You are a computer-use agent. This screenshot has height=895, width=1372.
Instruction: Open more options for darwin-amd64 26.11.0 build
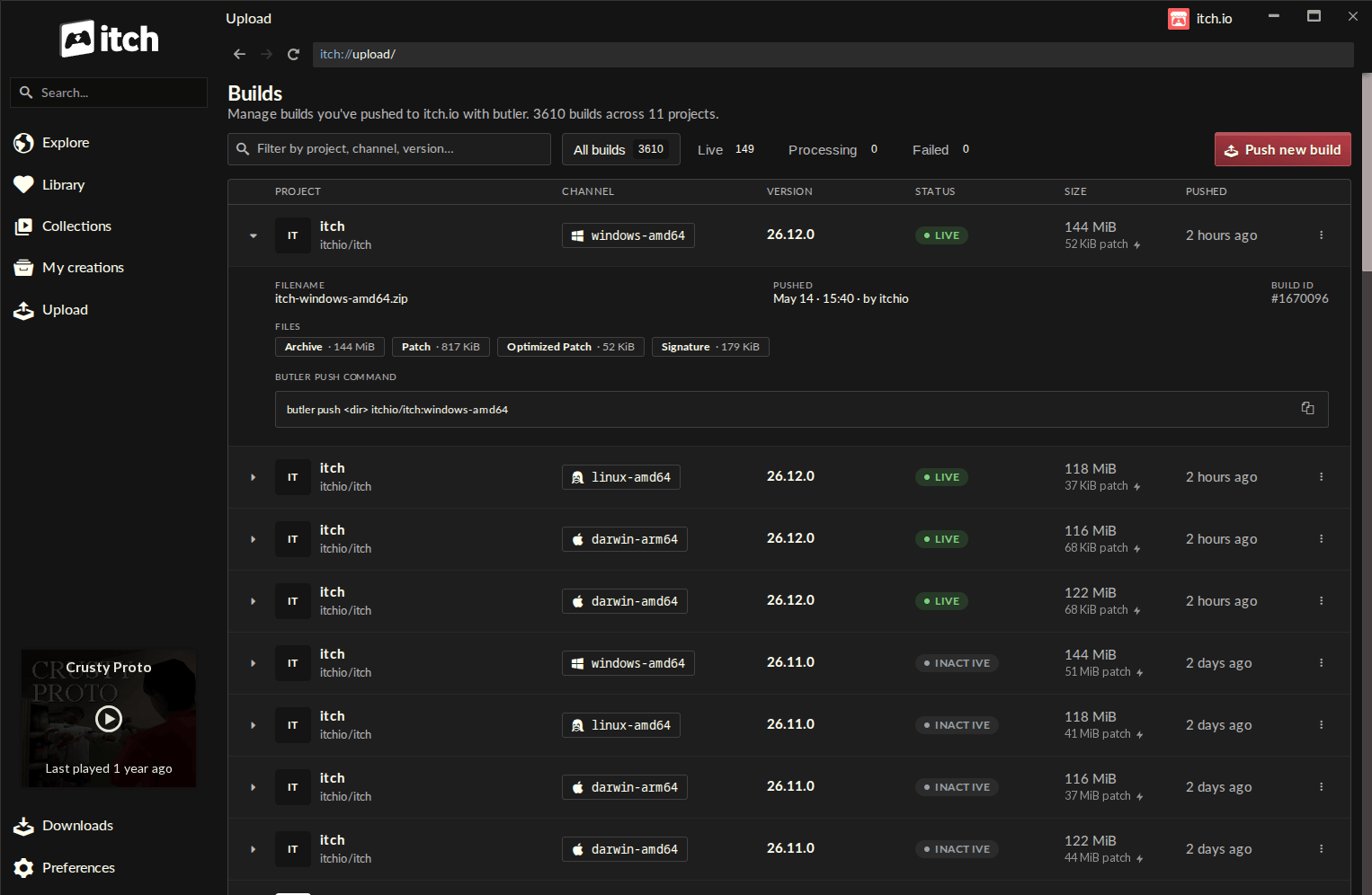pyautogui.click(x=1321, y=849)
